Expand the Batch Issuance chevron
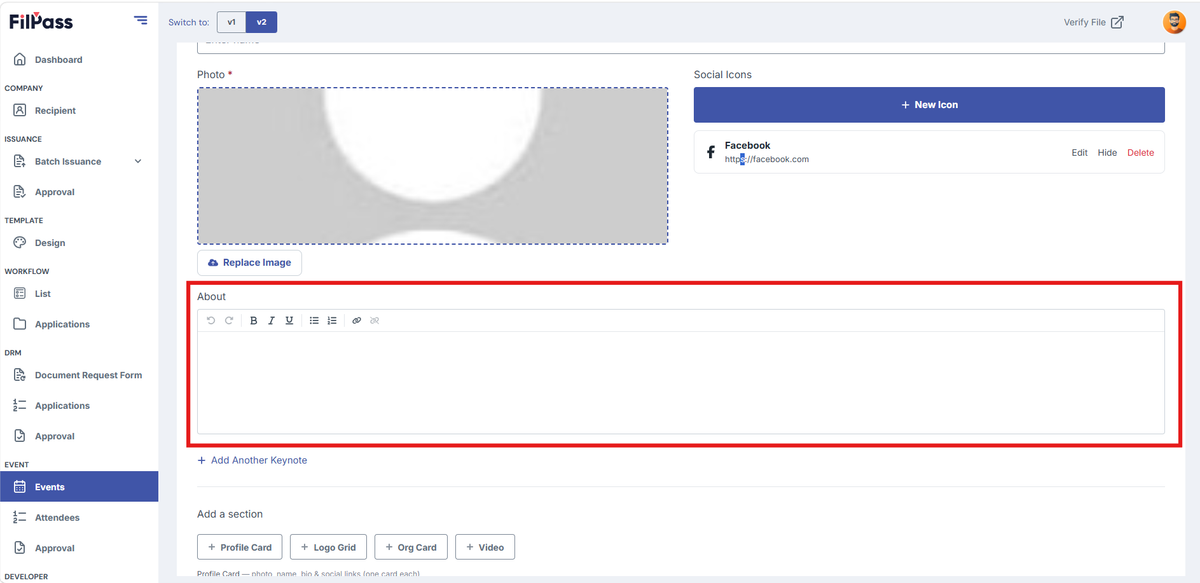 pyautogui.click(x=138, y=162)
